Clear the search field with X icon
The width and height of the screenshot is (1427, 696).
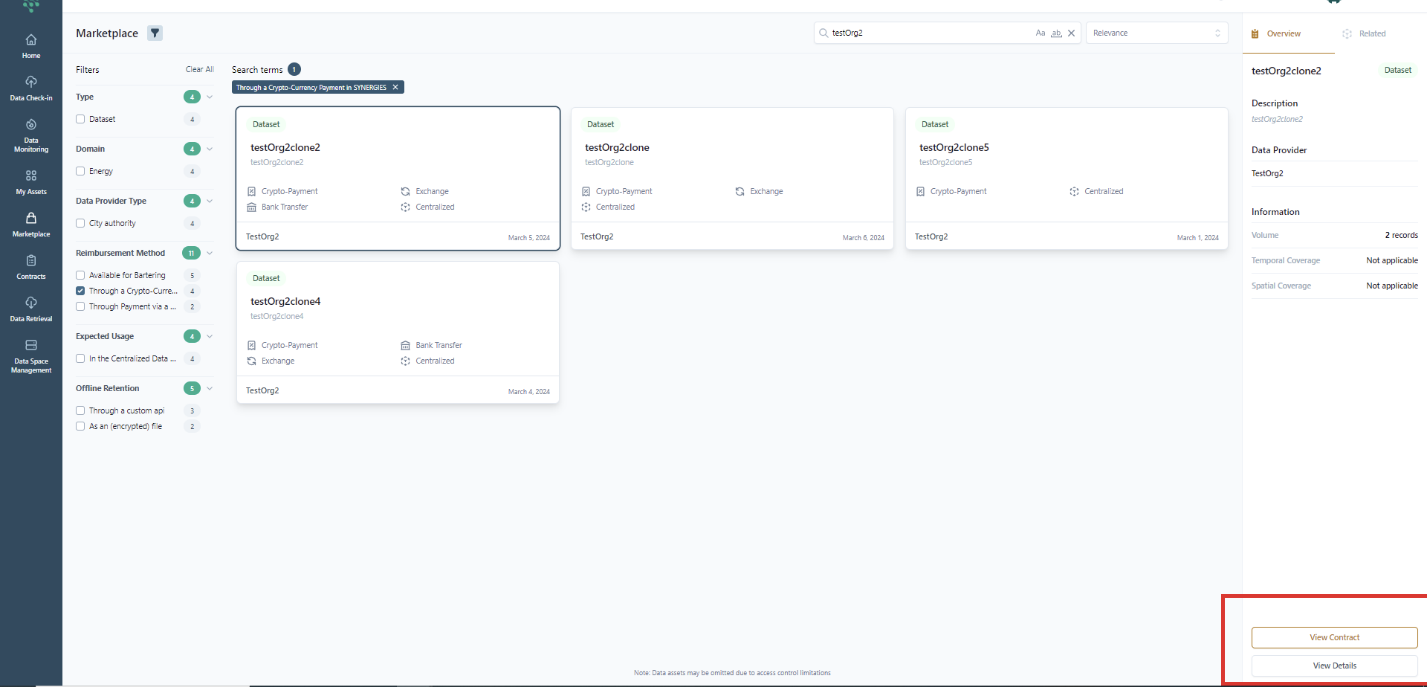coord(1071,33)
